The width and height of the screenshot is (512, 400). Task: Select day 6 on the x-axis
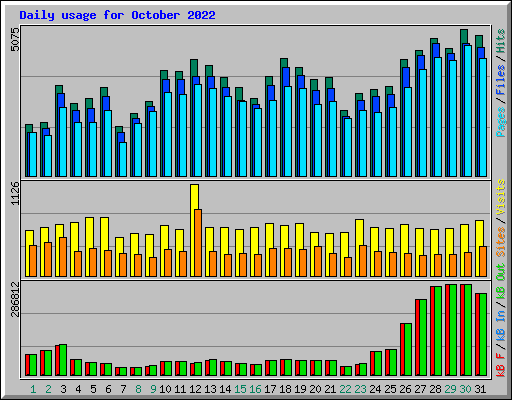[x=108, y=389]
